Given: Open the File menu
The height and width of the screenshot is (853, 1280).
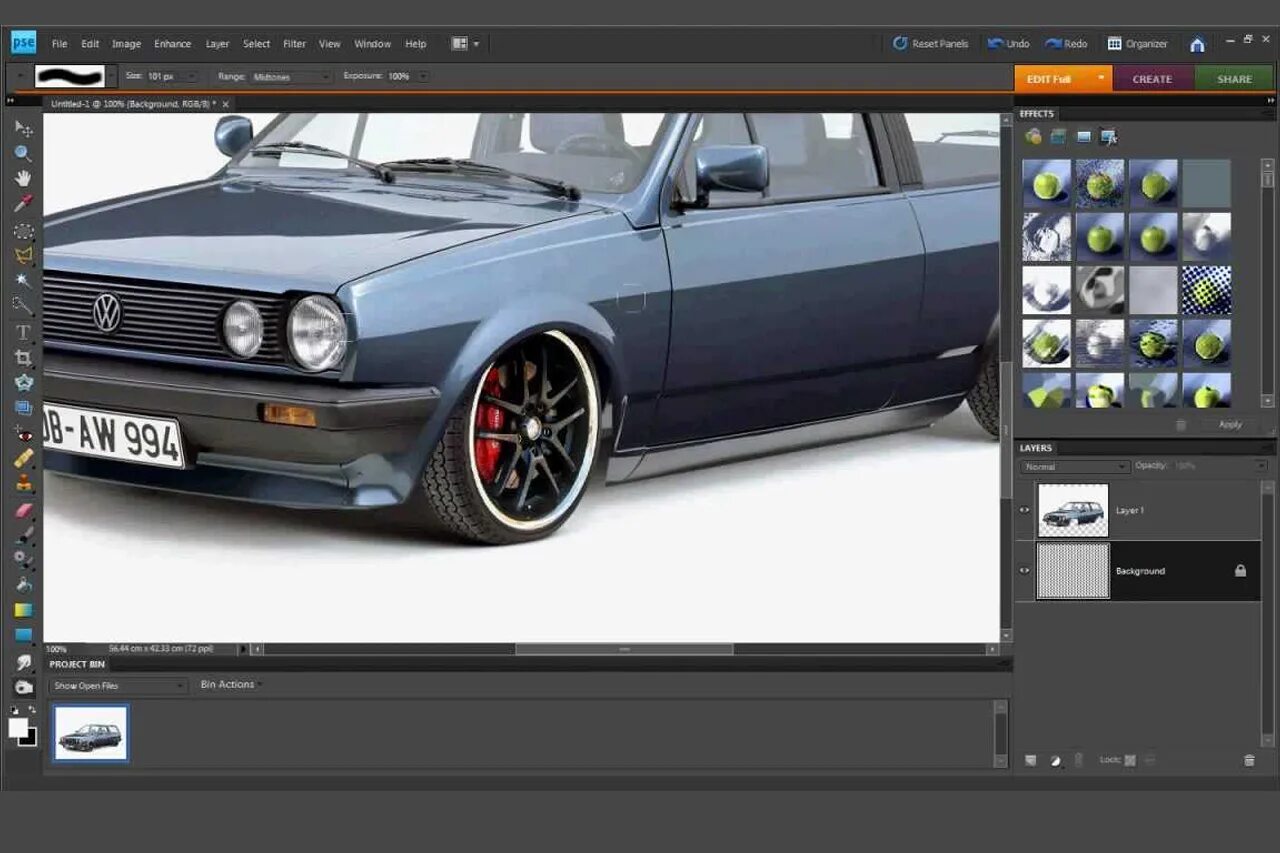Looking at the screenshot, I should (x=60, y=44).
